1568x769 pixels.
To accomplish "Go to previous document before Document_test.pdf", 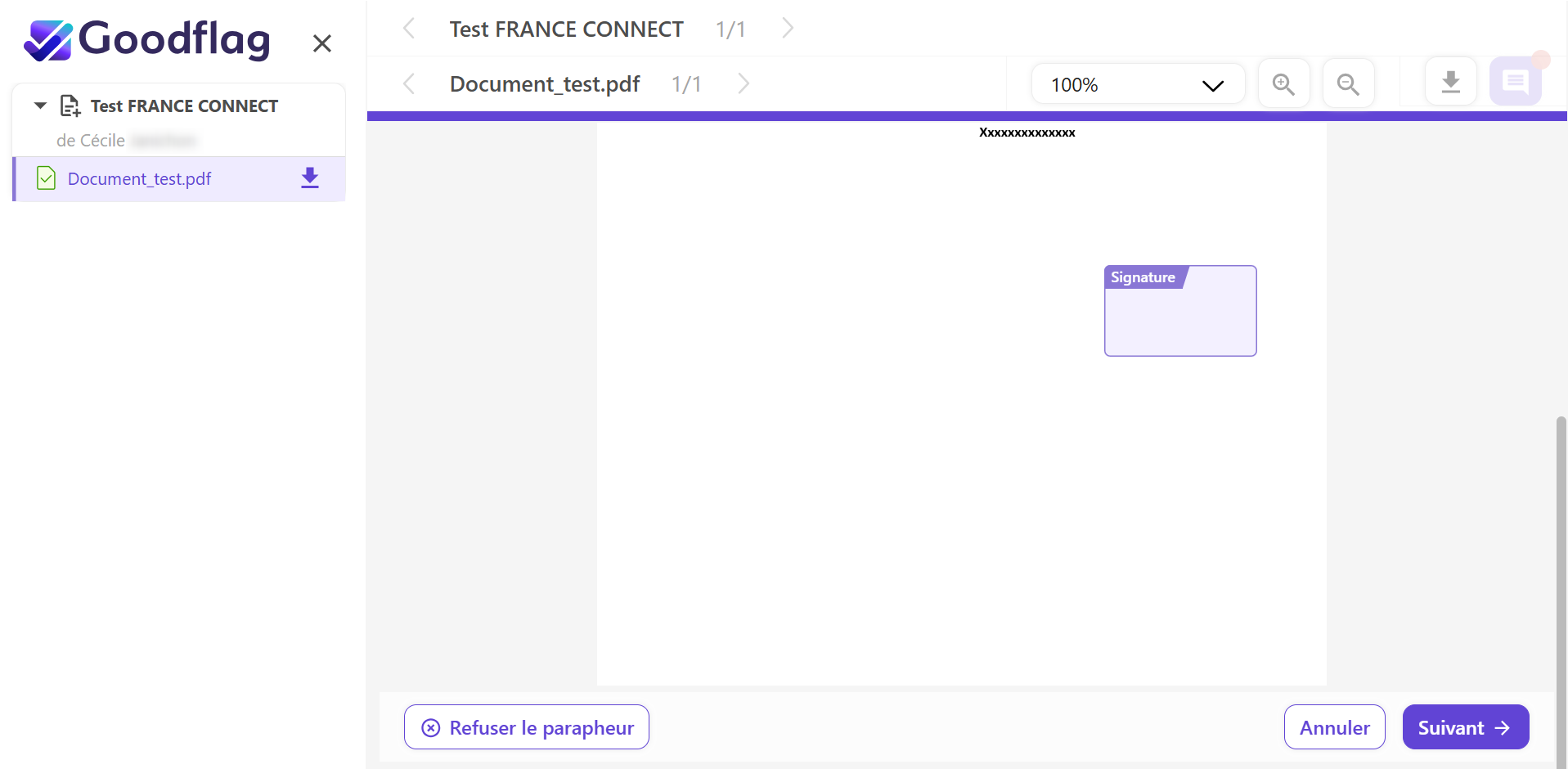I will 409,83.
